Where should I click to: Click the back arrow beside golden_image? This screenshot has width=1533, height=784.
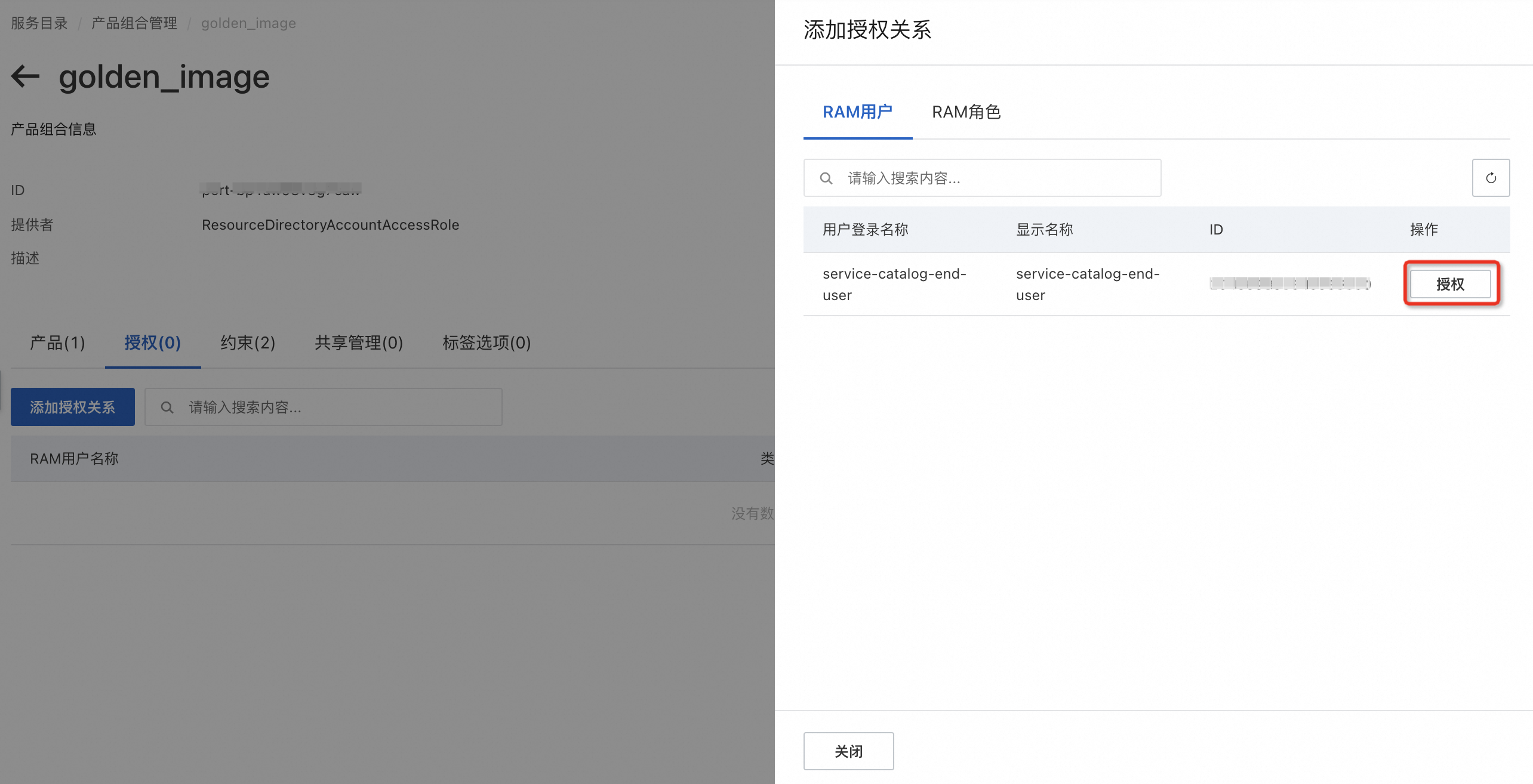[x=25, y=76]
